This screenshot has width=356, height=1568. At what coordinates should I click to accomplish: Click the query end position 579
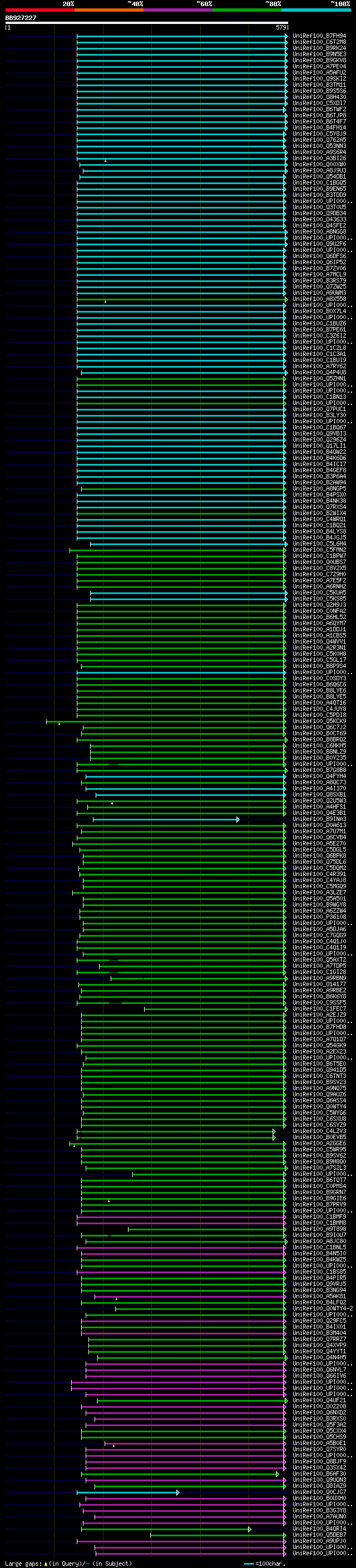[280, 27]
